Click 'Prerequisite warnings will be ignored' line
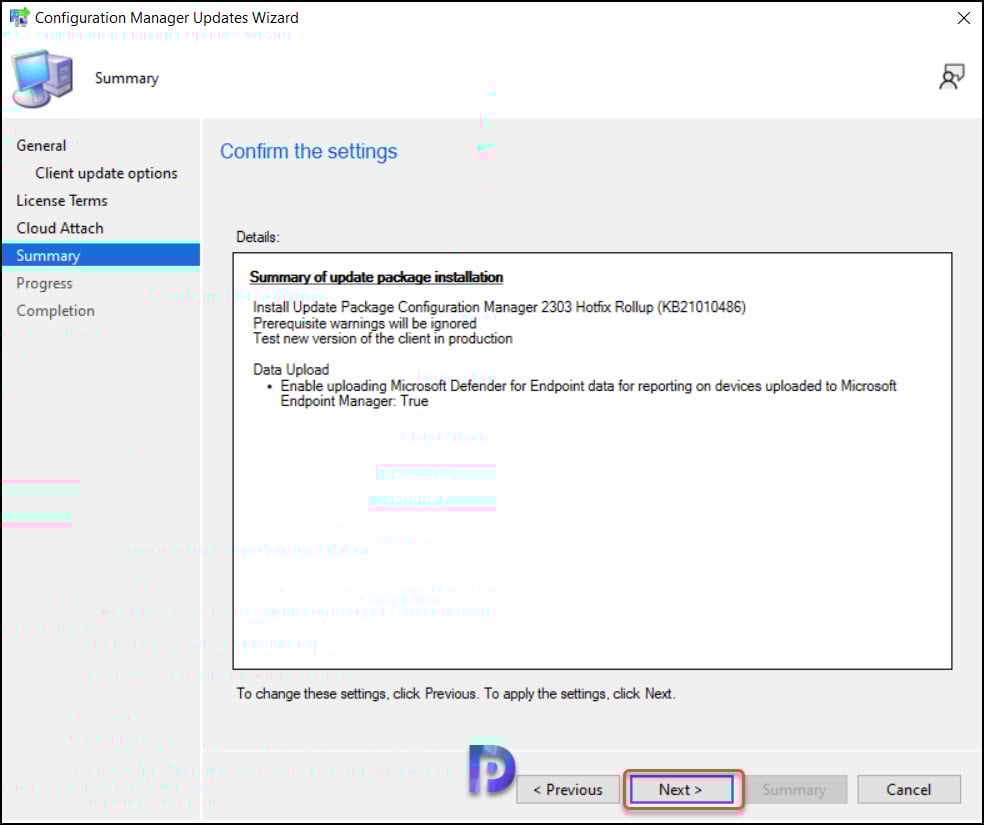This screenshot has height=825, width=984. [x=365, y=324]
